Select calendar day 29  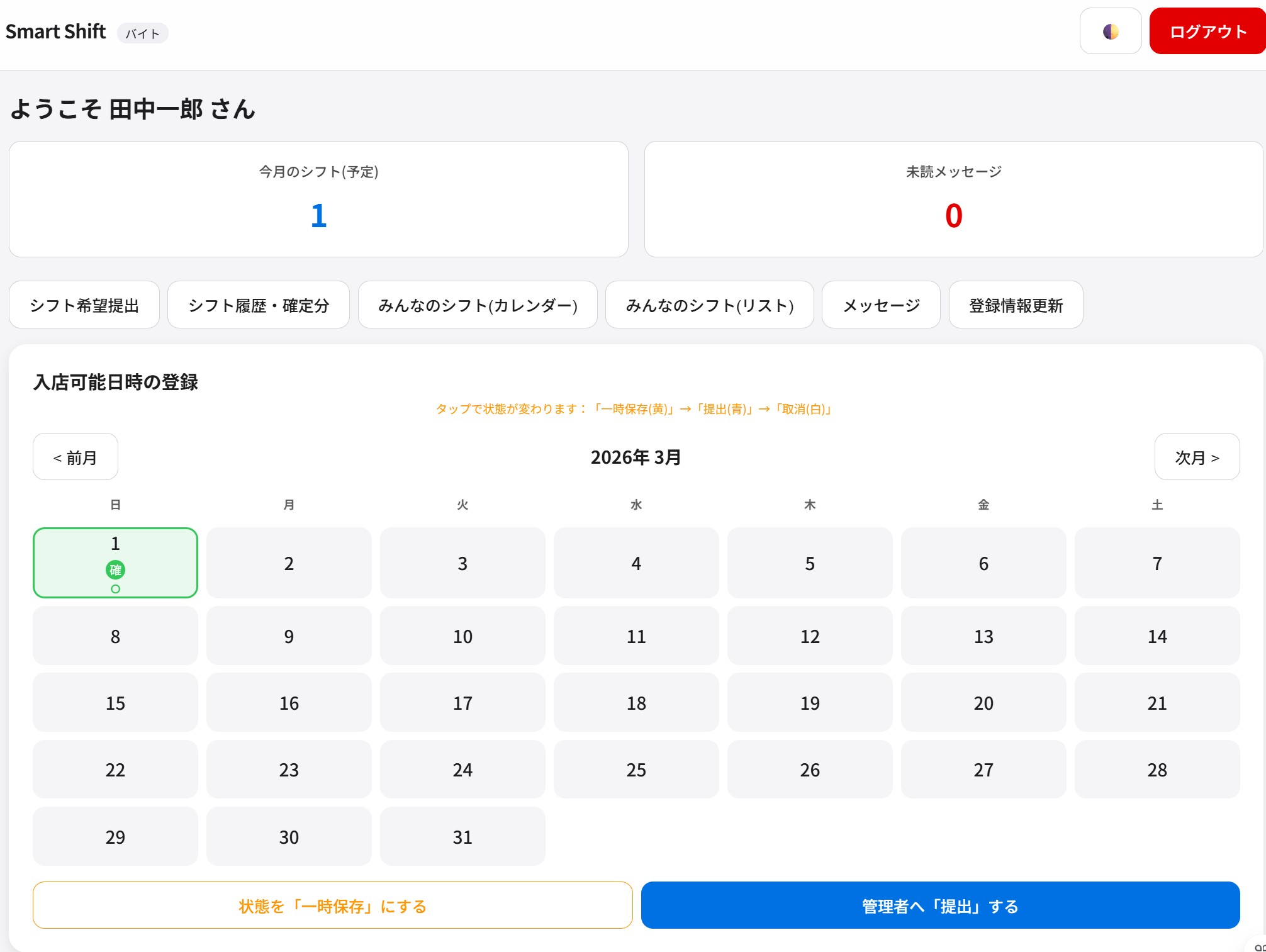tap(115, 836)
